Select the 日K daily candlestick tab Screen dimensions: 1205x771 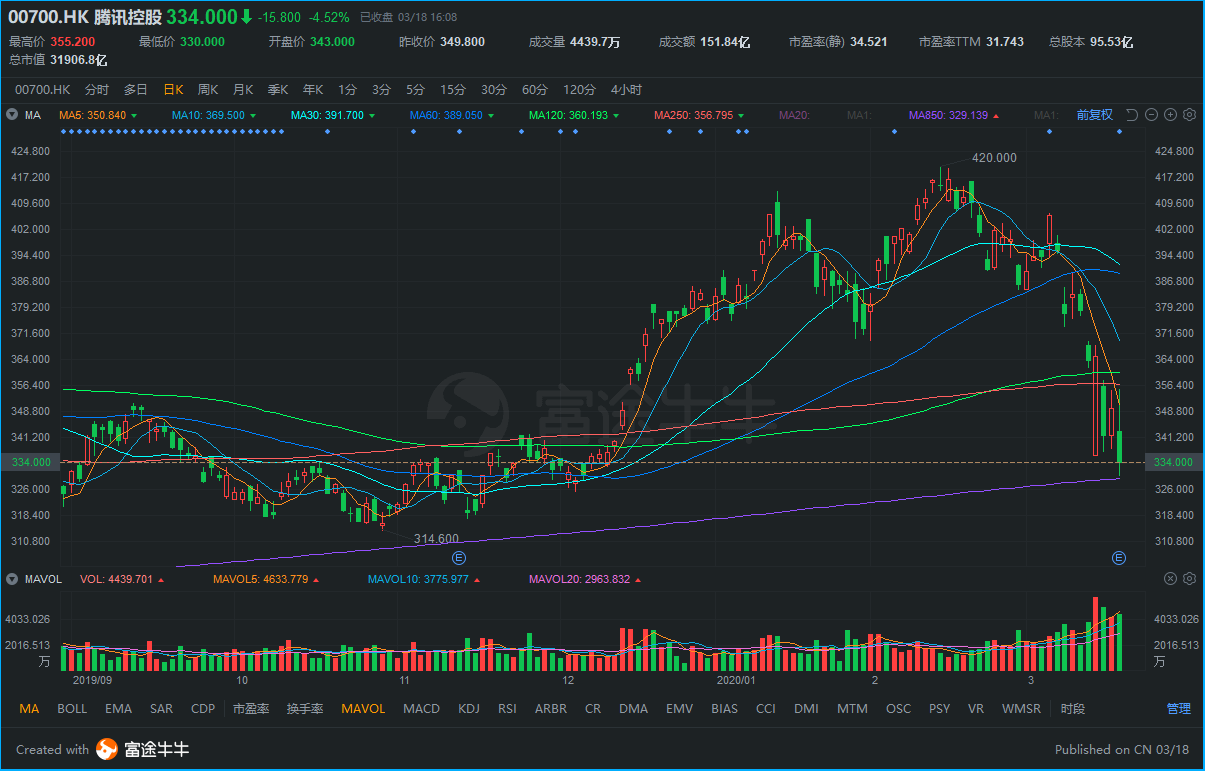[x=174, y=89]
